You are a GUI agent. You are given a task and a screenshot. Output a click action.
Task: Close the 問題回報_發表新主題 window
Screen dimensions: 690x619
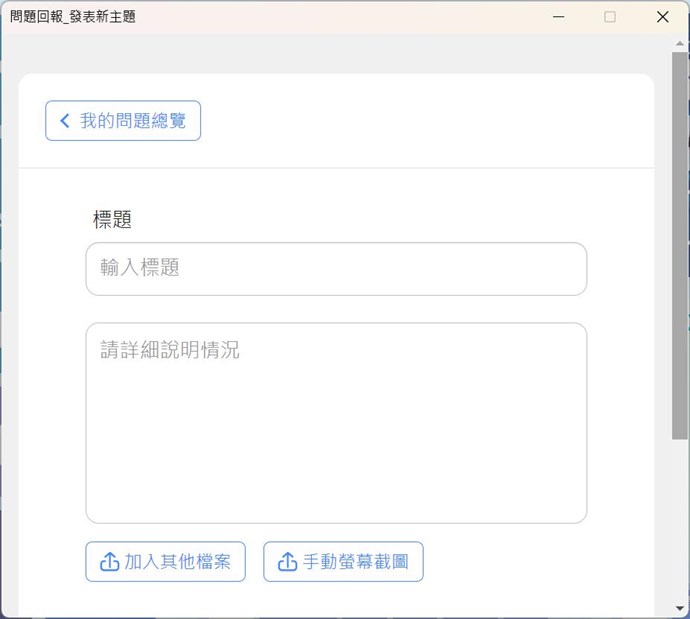tap(662, 17)
